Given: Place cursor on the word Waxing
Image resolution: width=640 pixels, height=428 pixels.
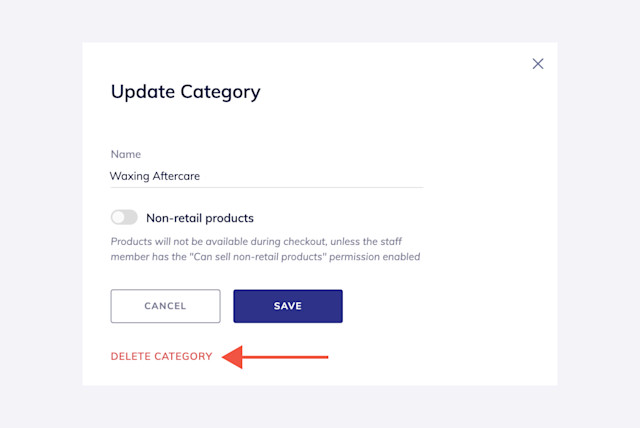Looking at the screenshot, I should tap(130, 176).
